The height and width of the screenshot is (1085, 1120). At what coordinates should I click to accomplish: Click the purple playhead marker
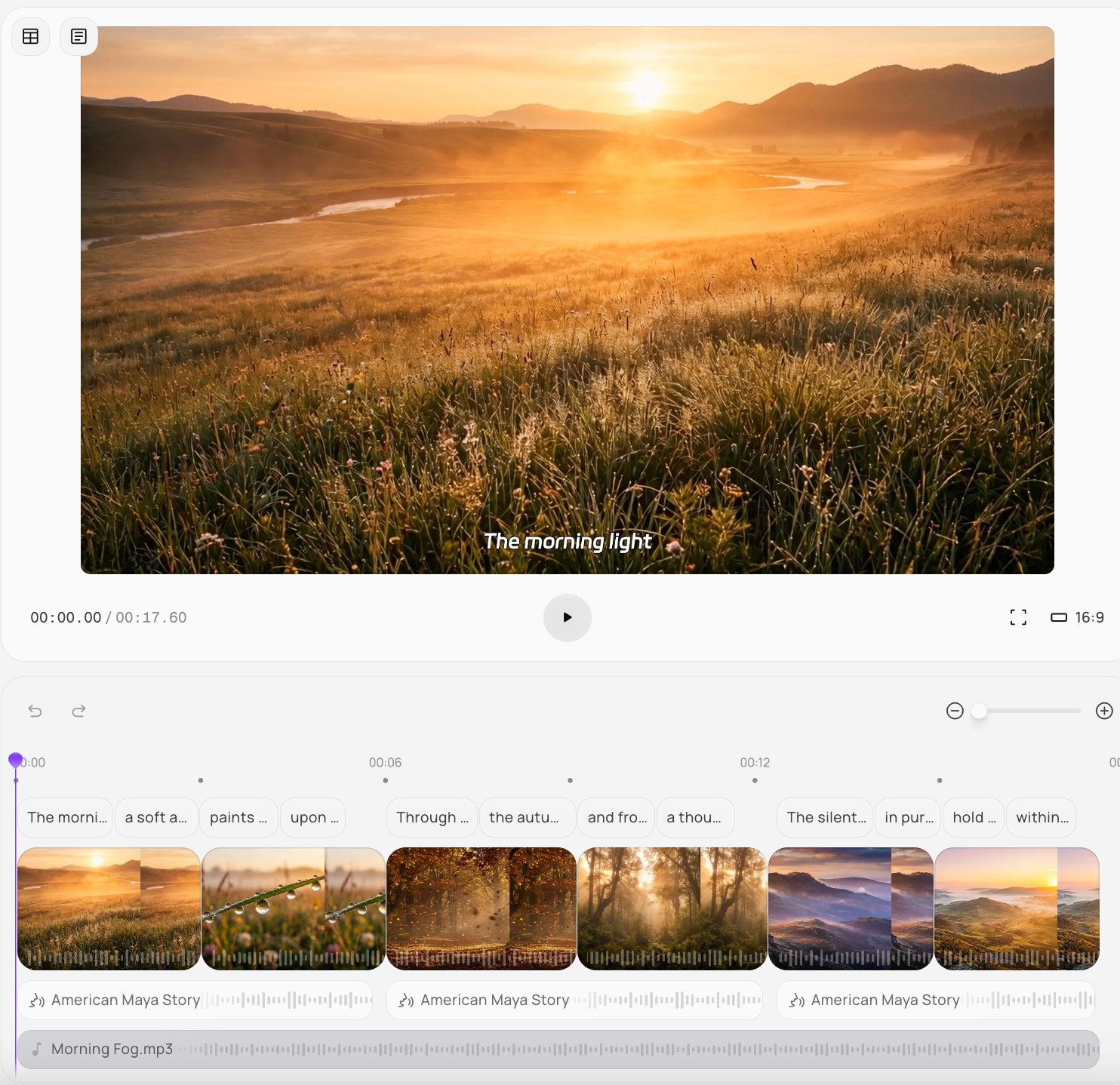pos(15,759)
